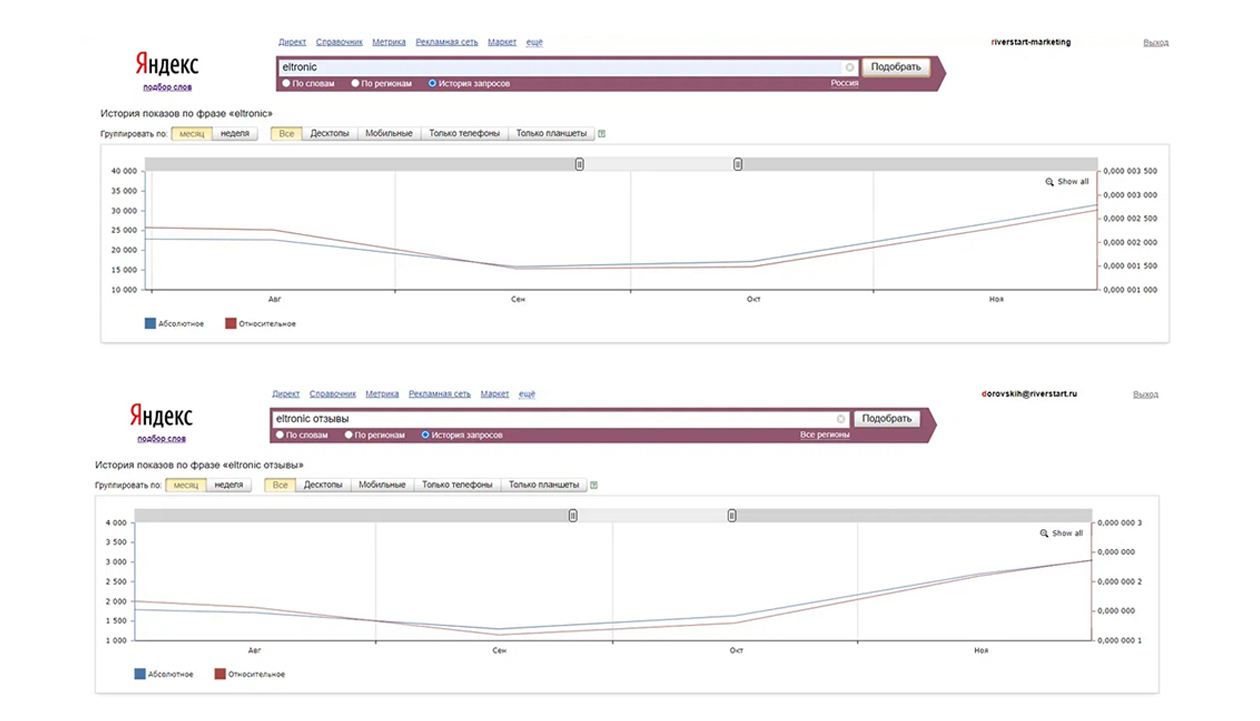Expand the ещё menu in lower navigation
1260x721 pixels.
[527, 394]
